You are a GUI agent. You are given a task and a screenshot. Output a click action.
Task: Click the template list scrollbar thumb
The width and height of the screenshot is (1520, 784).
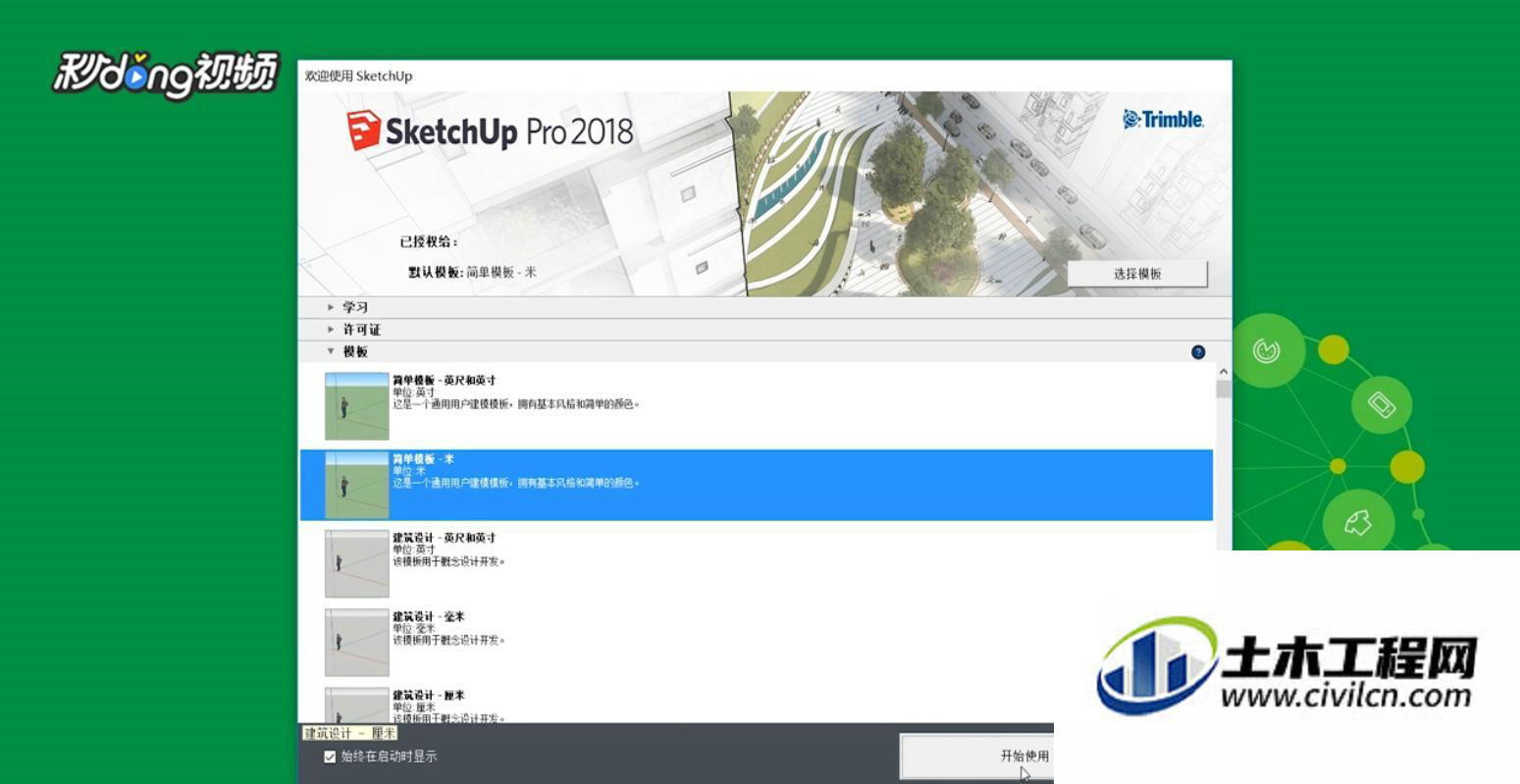1223,390
